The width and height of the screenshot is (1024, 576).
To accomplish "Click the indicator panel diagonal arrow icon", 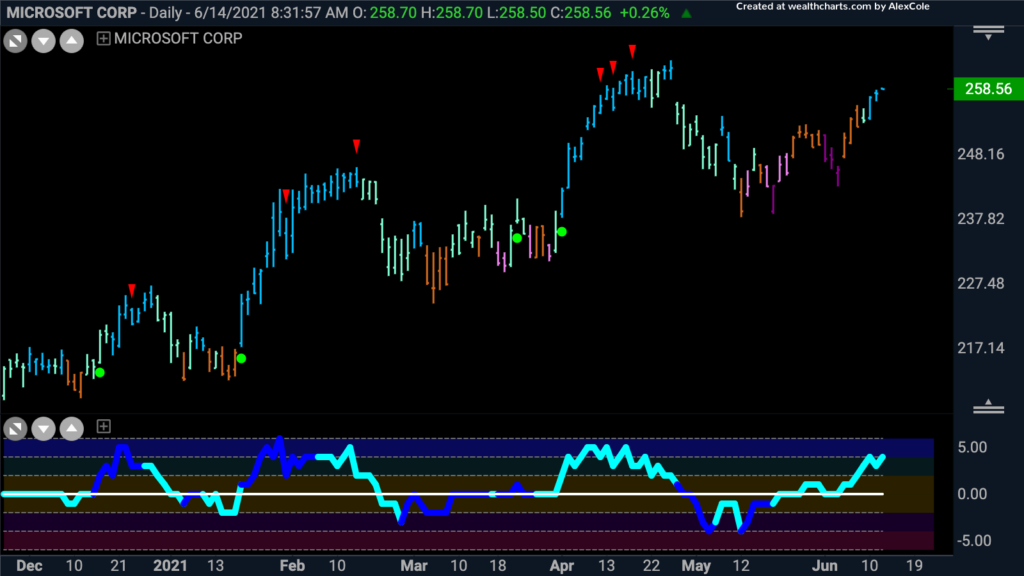I will (16, 428).
